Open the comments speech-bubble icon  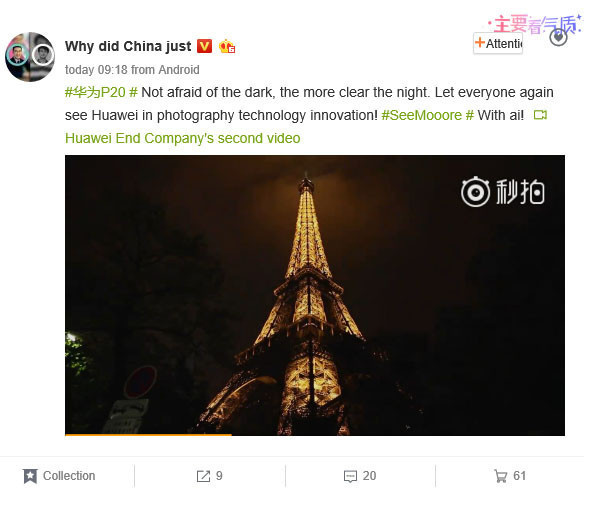click(350, 477)
